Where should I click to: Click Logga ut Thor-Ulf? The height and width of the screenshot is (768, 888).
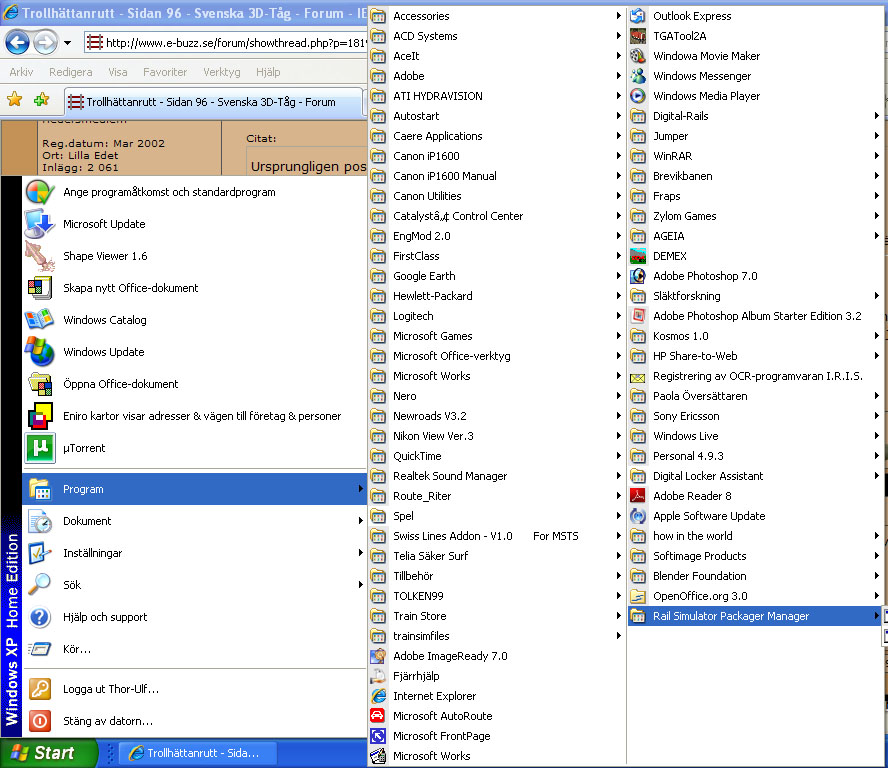(x=110, y=689)
